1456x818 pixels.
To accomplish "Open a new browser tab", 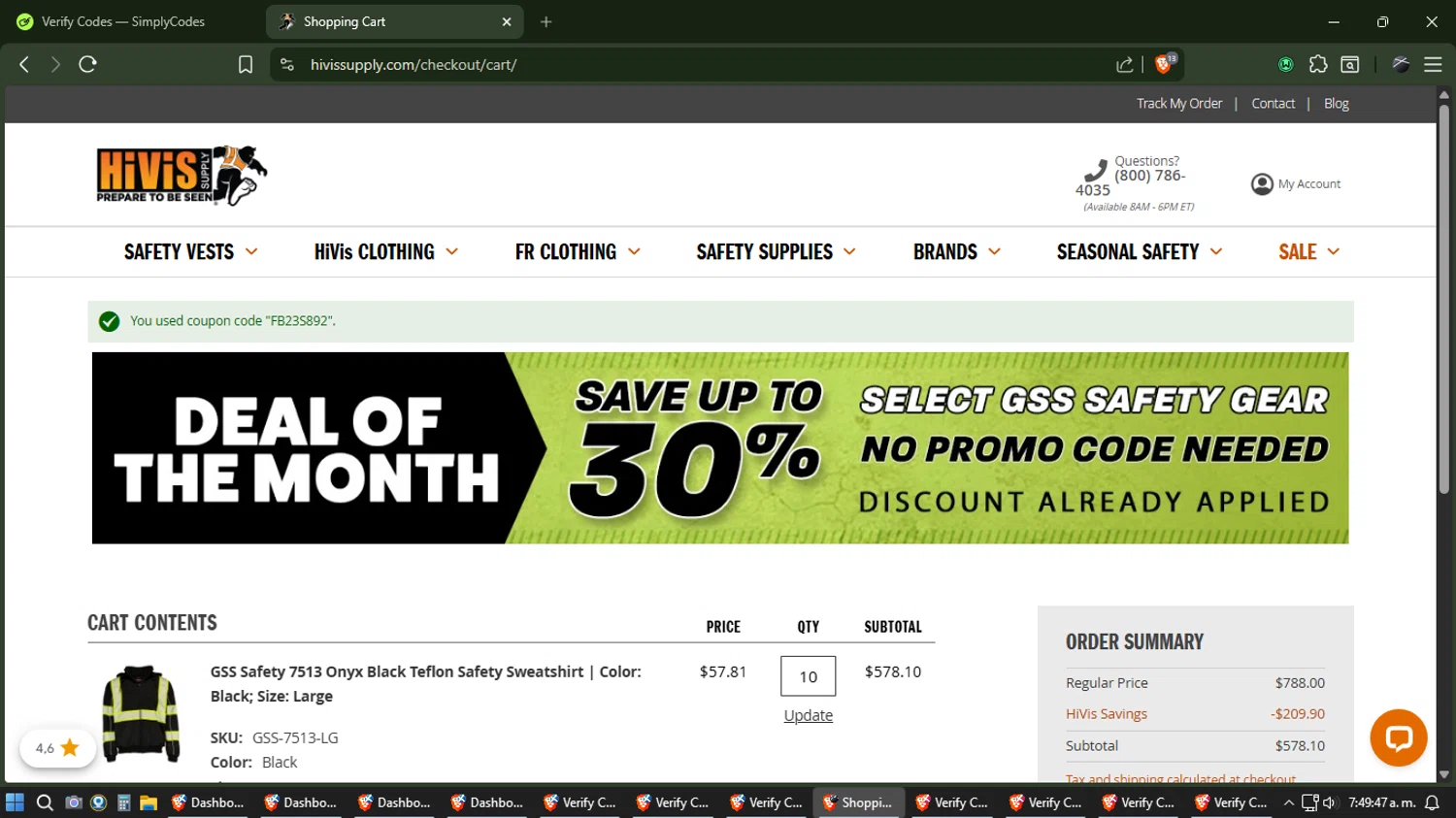I will click(x=546, y=21).
